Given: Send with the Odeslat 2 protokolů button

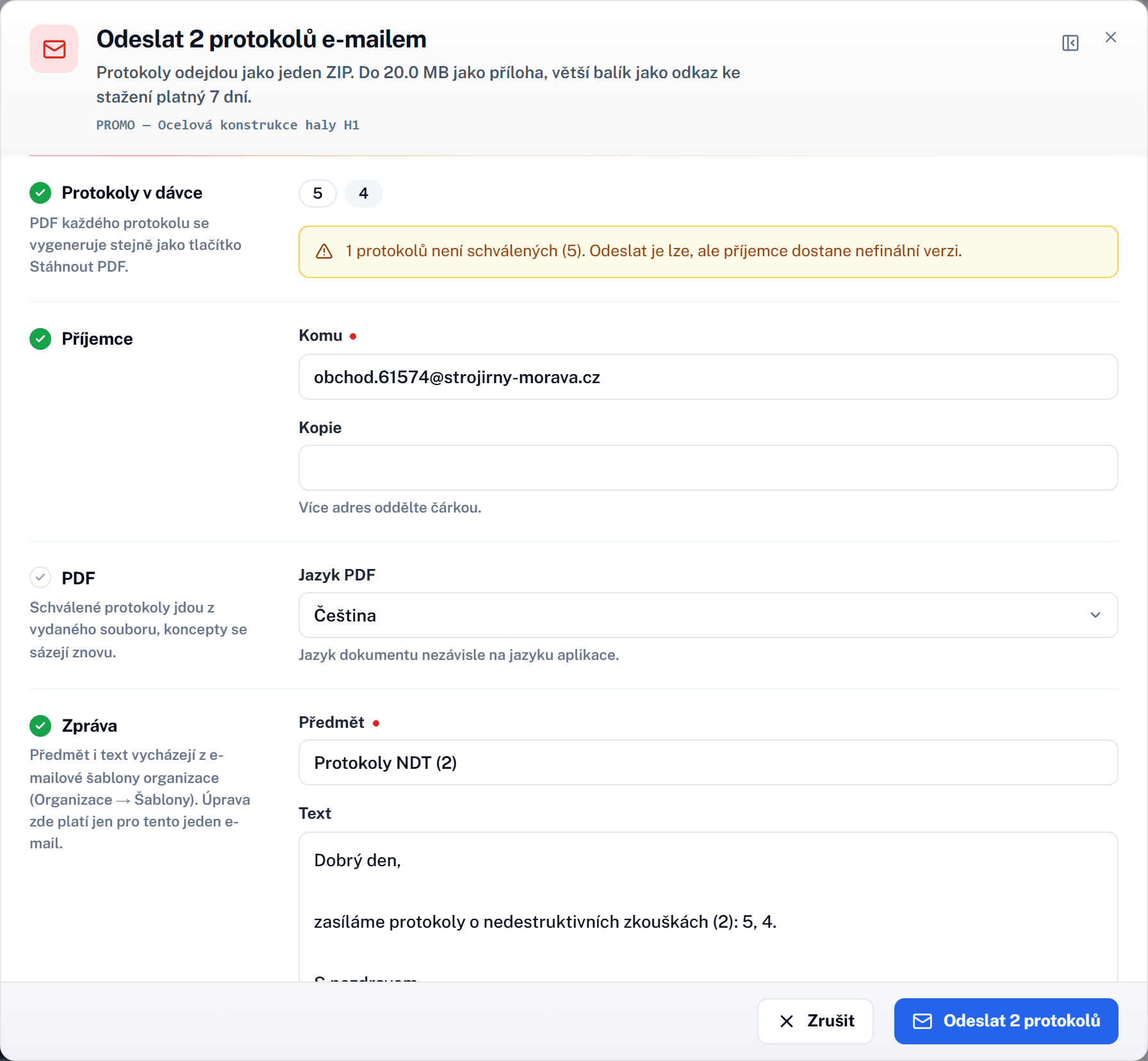Looking at the screenshot, I should pos(1006,1021).
